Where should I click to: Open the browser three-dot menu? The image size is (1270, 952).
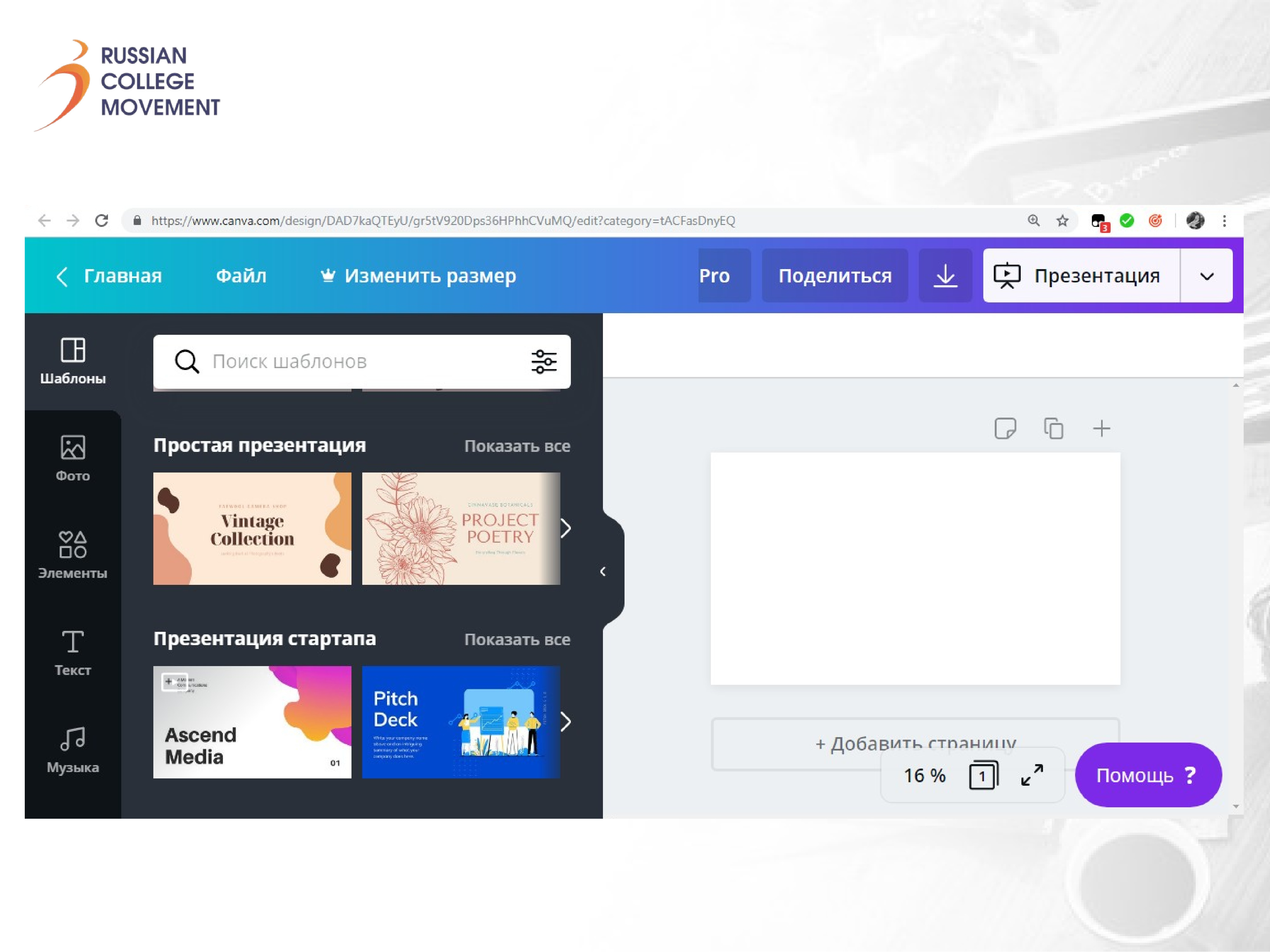coord(1225,220)
